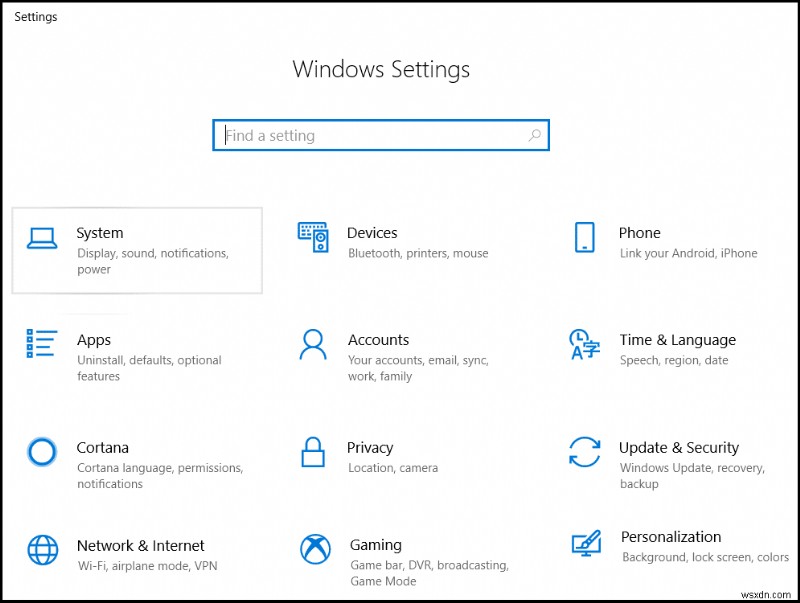The width and height of the screenshot is (800, 603).
Task: Click the Settings label in title bar
Action: (35, 16)
